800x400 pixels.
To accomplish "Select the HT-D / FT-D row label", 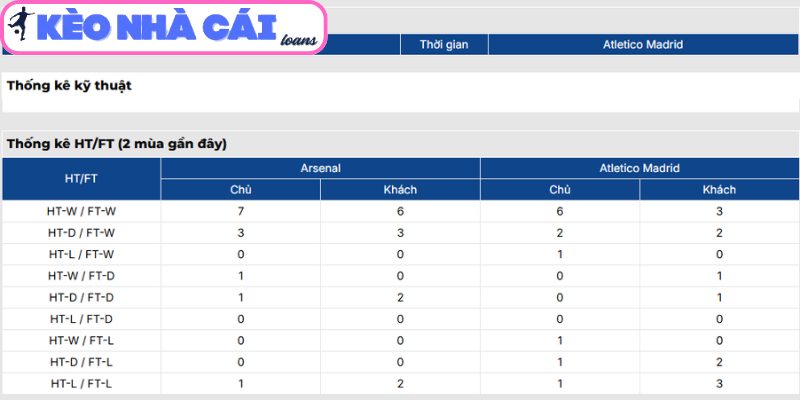I will 82,297.
